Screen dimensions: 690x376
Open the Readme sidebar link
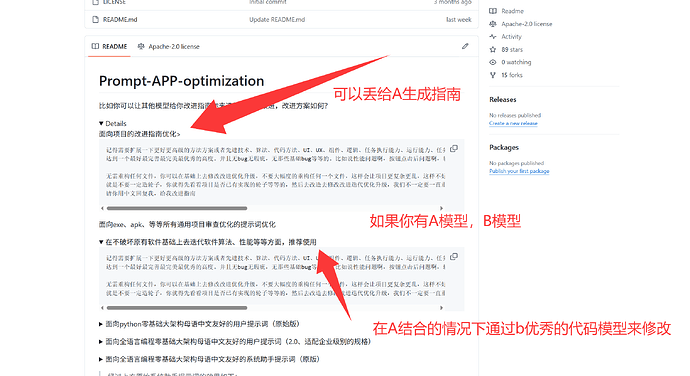tap(512, 11)
